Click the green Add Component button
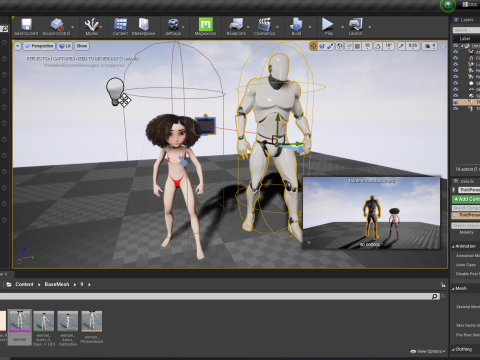Image resolution: width=480 pixels, height=360 pixels. 466,199
